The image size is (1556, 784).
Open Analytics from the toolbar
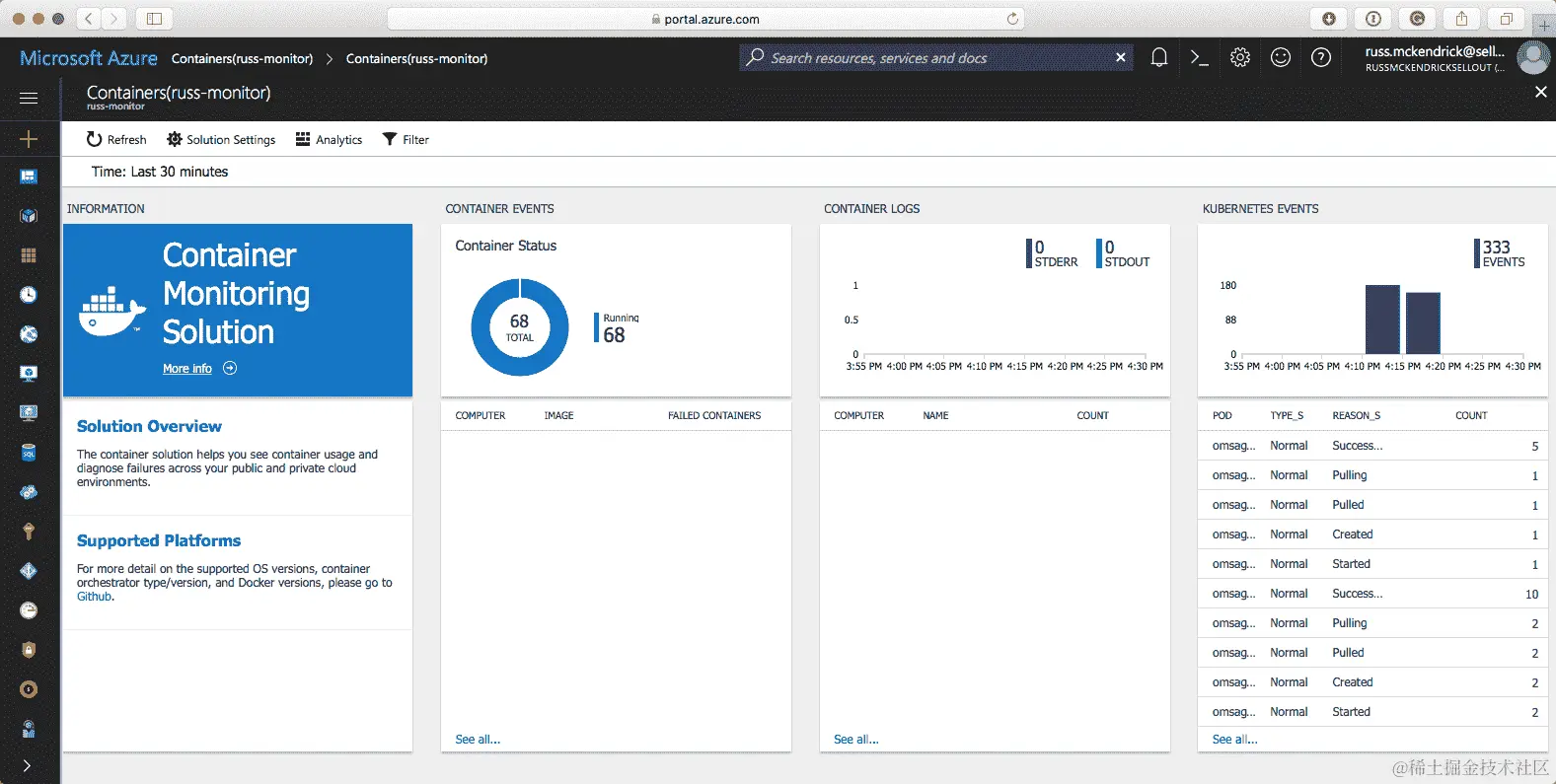(329, 140)
